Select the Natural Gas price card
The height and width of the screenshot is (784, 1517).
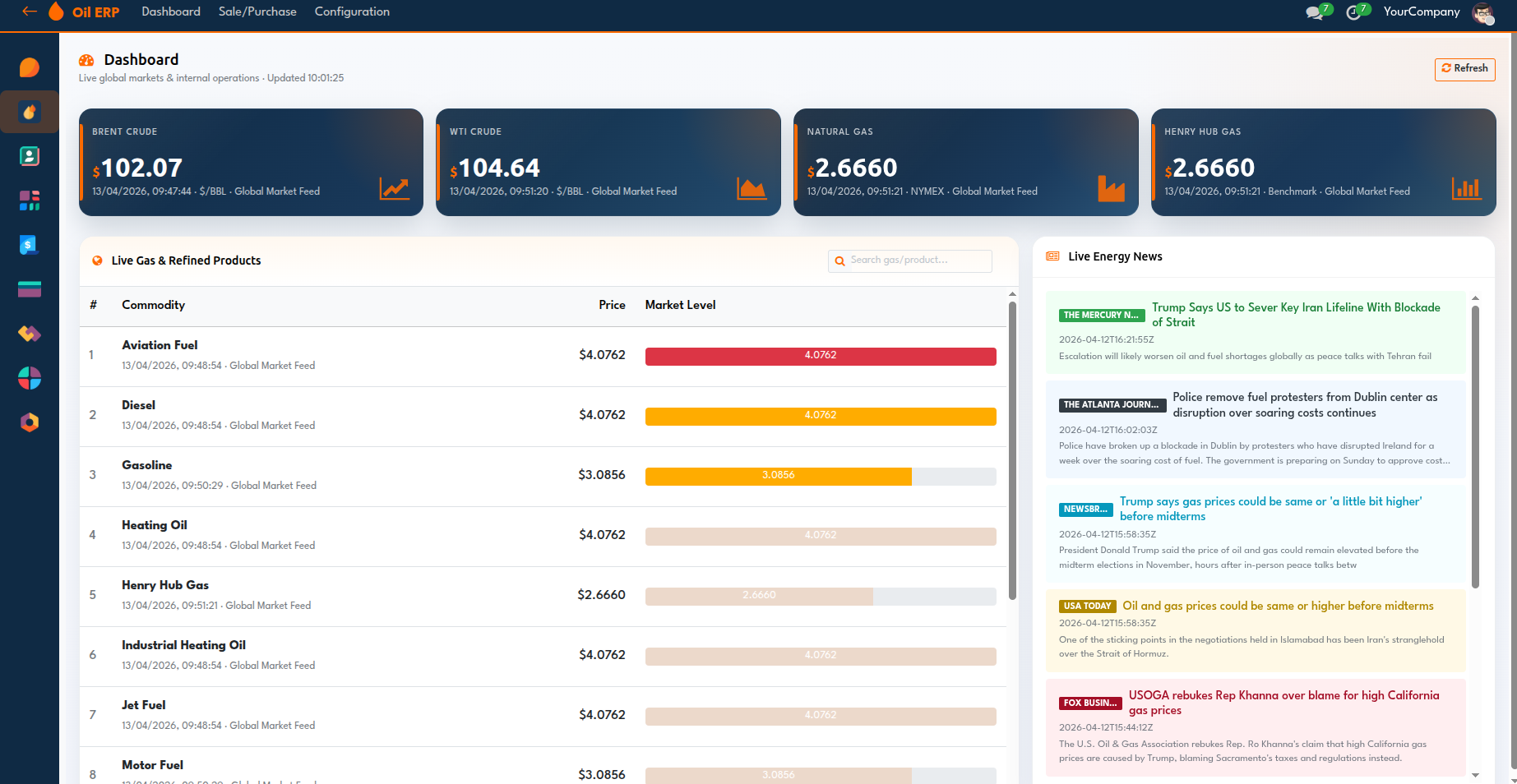pyautogui.click(x=966, y=162)
